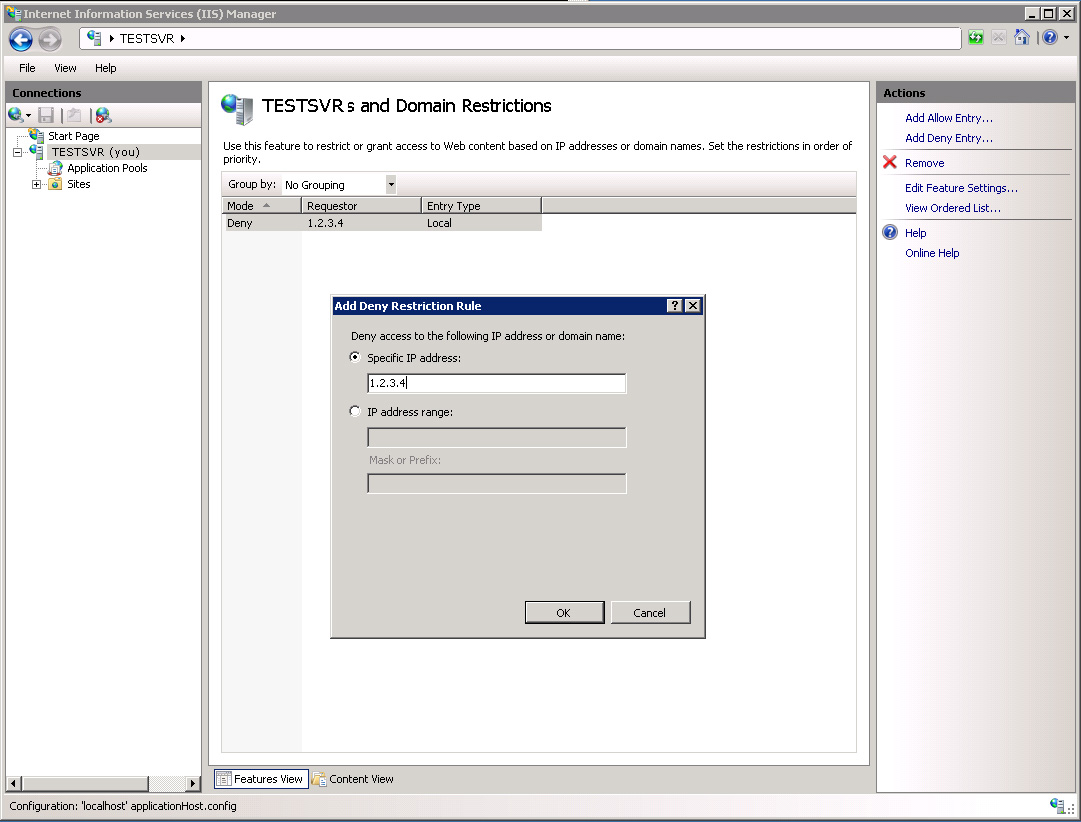Image resolution: width=1081 pixels, height=822 pixels.
Task: Open the dropdown arrow beside toolbar help icon
Action: click(1067, 38)
